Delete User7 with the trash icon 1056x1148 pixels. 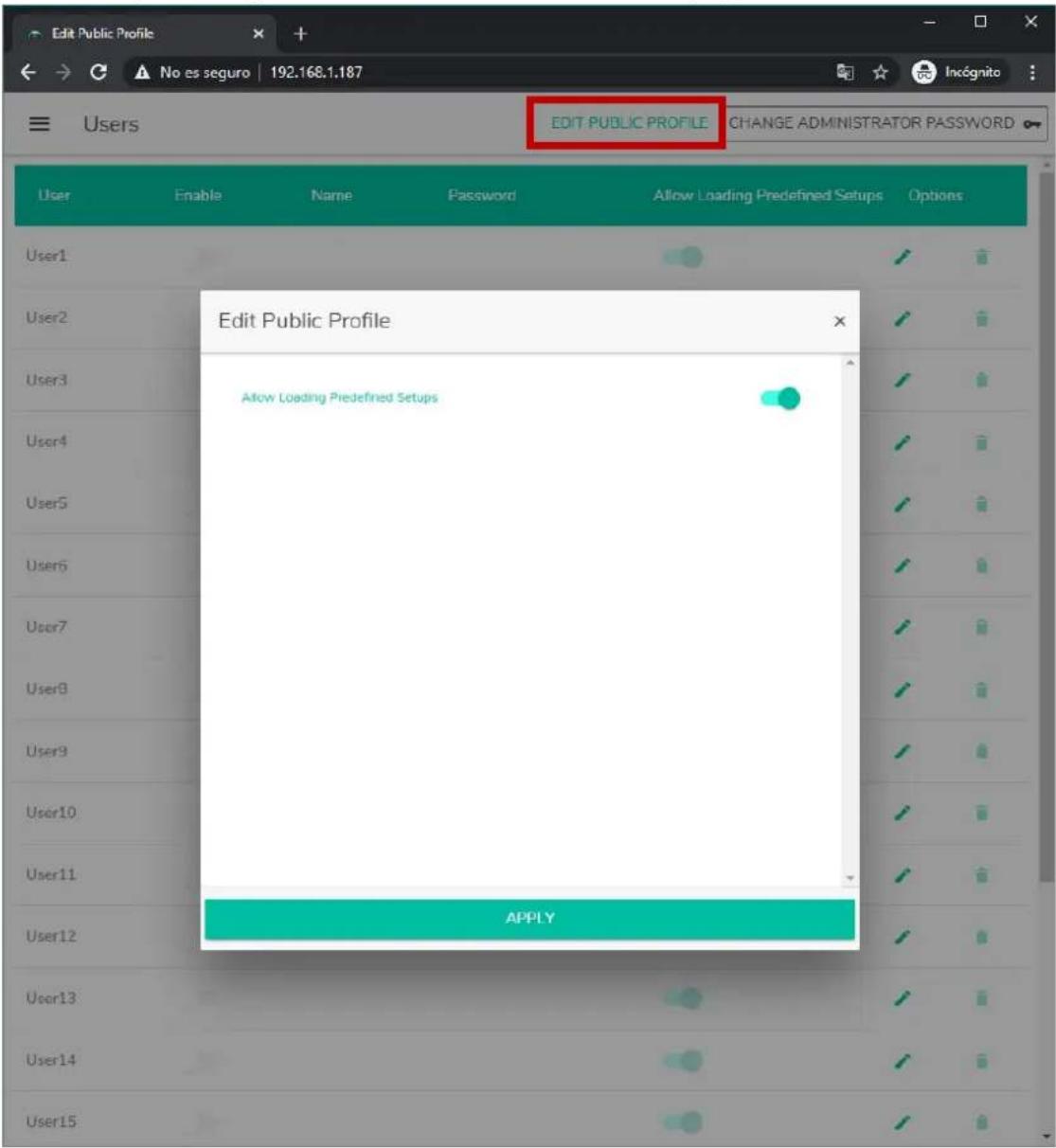(982, 628)
